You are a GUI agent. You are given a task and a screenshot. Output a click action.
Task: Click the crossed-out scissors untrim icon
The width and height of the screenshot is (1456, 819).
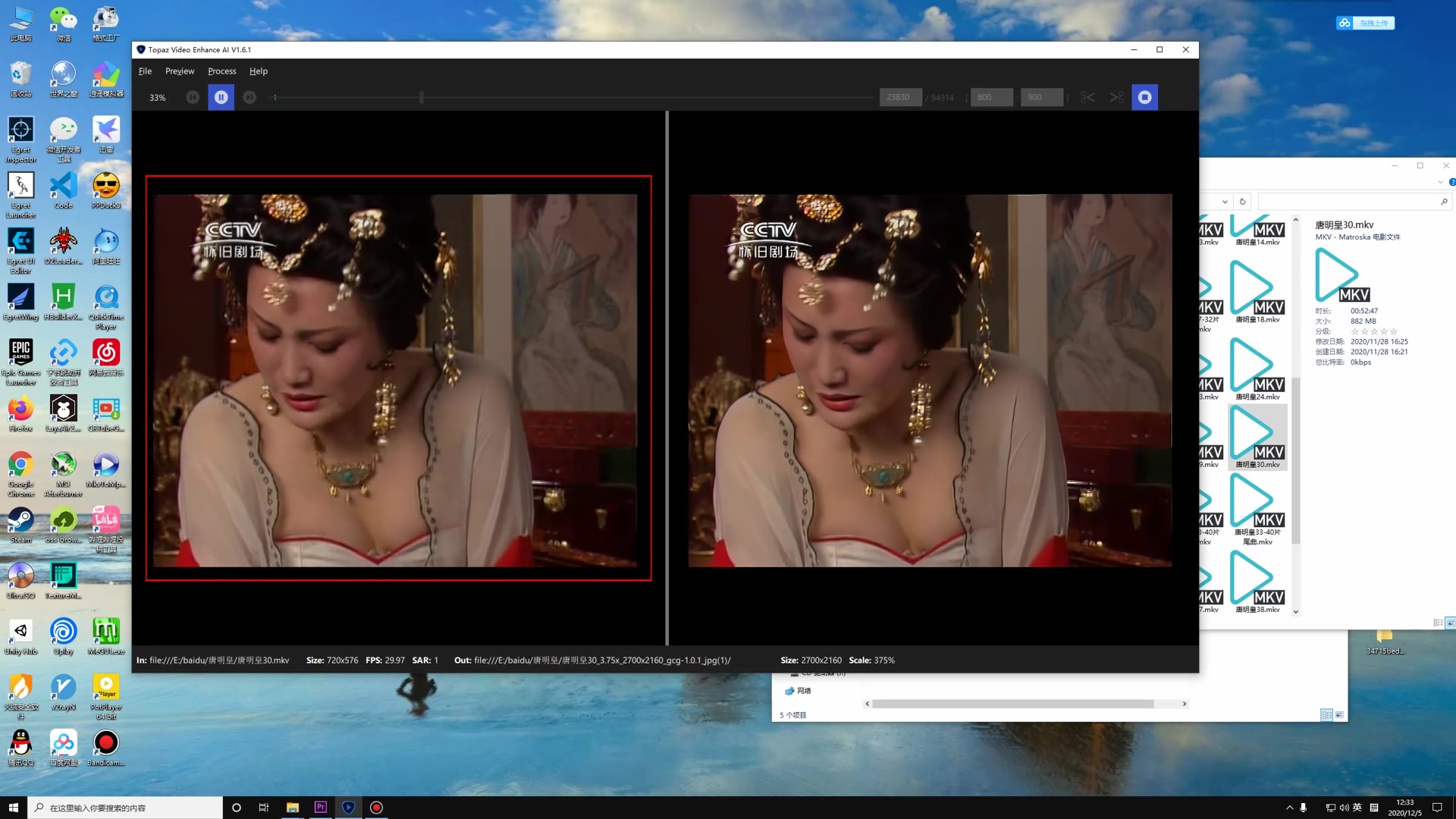coord(1116,97)
